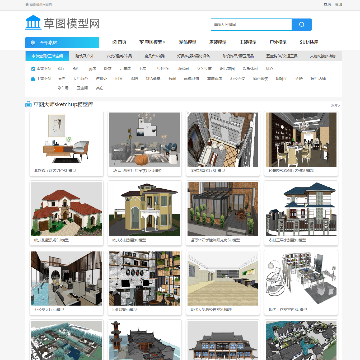Viewport: 360px width, 360px height.
Task: Click the 草图模型网 site title text
Action: click(x=71, y=23)
